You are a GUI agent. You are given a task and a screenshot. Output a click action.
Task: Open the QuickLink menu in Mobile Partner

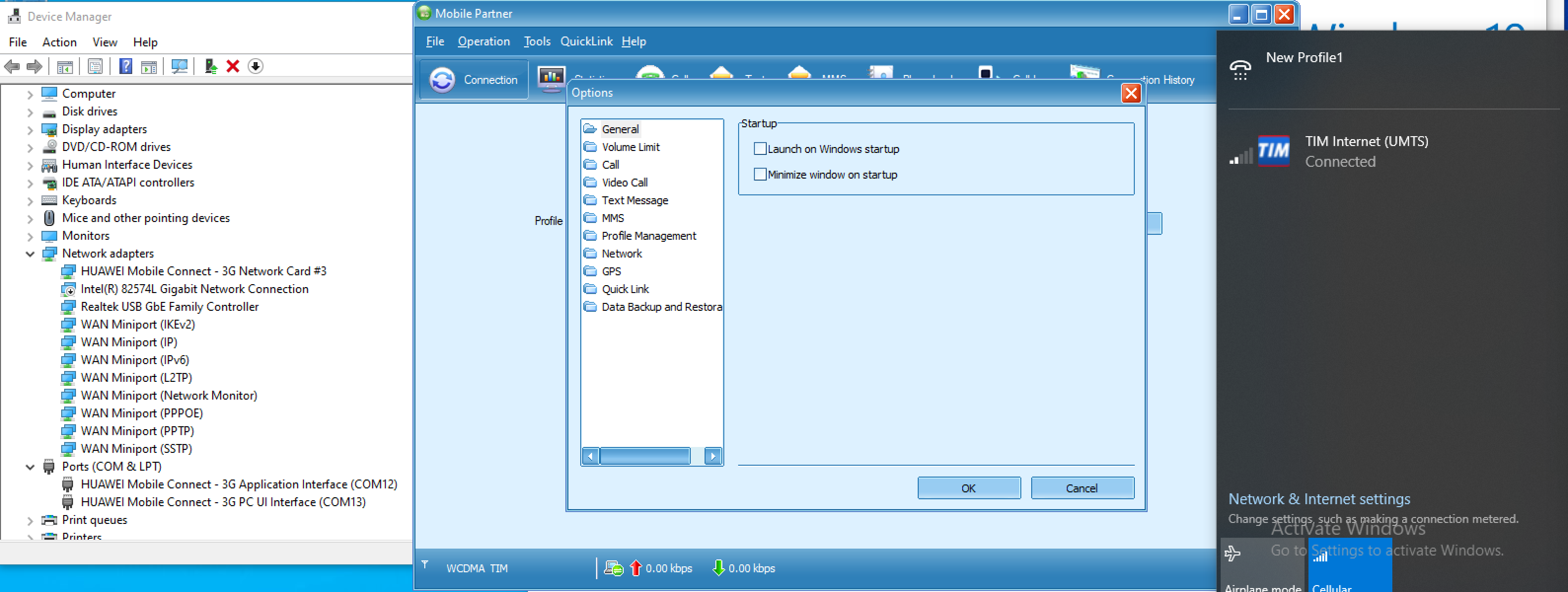point(587,41)
